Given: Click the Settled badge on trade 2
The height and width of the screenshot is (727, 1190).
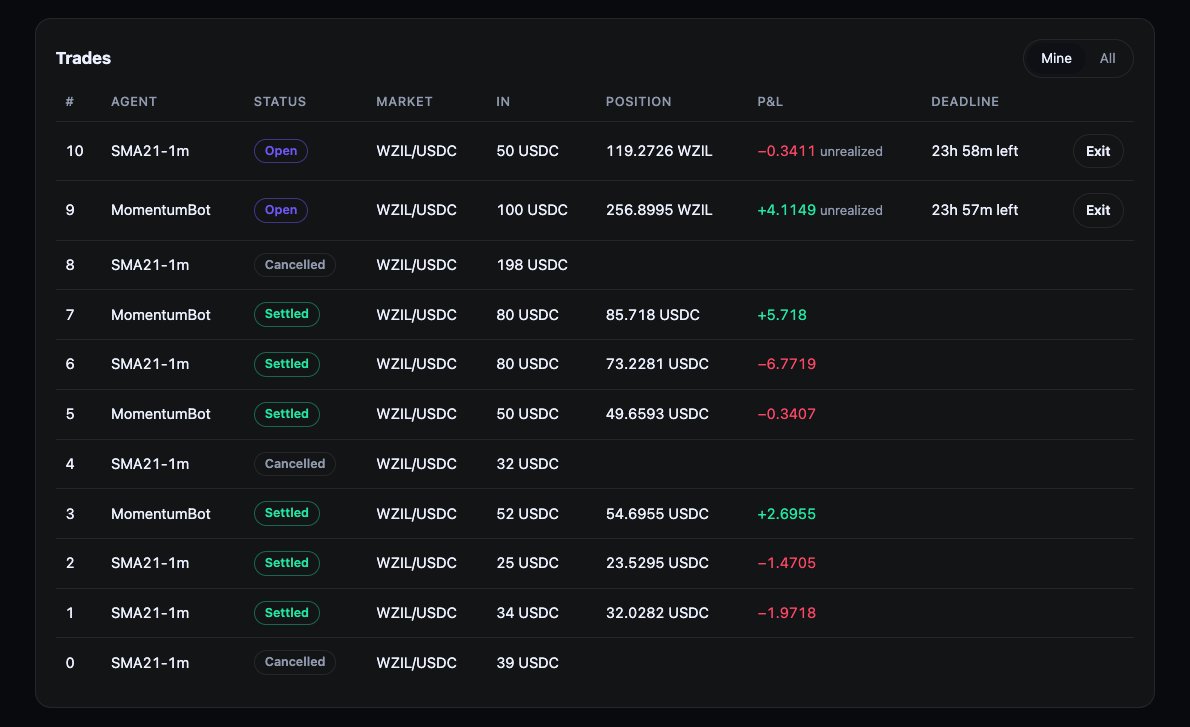Looking at the screenshot, I should (287, 563).
